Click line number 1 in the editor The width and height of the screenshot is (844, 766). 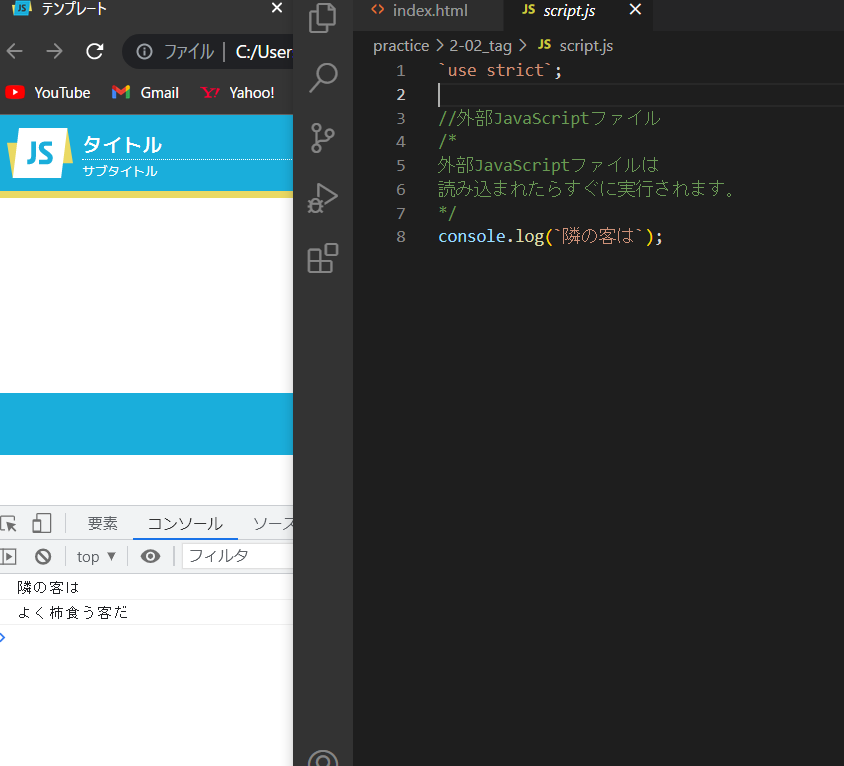400,71
